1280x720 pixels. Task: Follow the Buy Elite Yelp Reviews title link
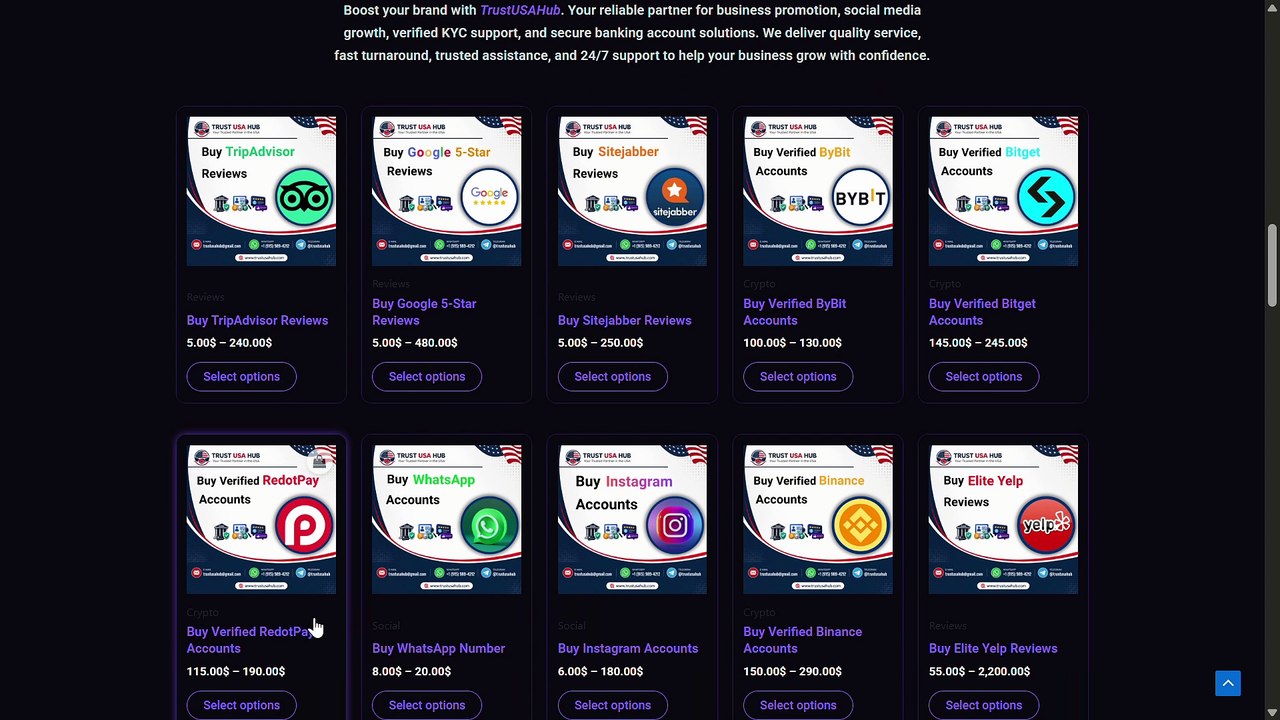(993, 648)
